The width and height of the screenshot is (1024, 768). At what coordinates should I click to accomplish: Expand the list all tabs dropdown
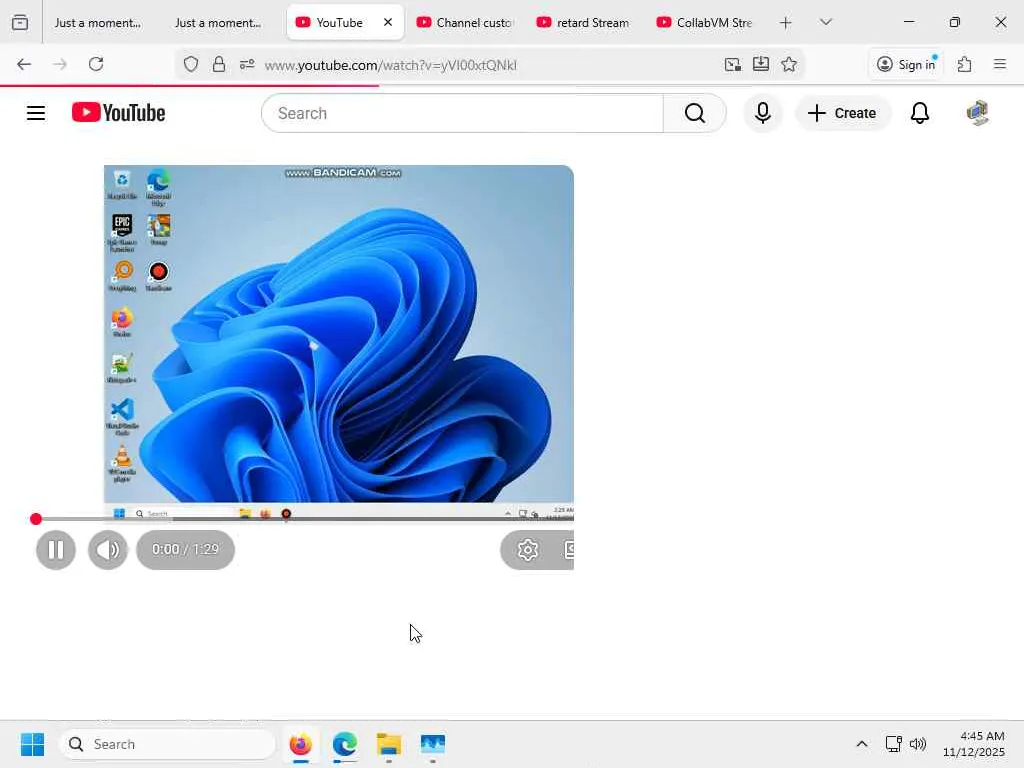coord(825,22)
